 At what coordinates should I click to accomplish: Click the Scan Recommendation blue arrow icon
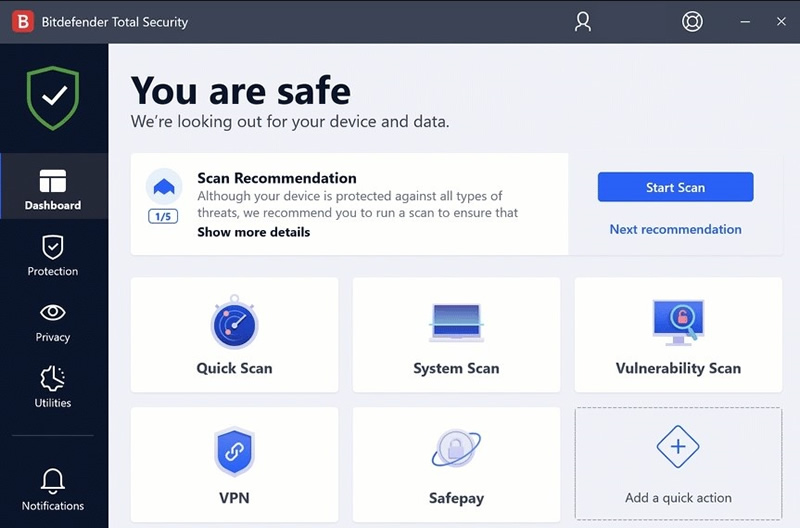[164, 187]
